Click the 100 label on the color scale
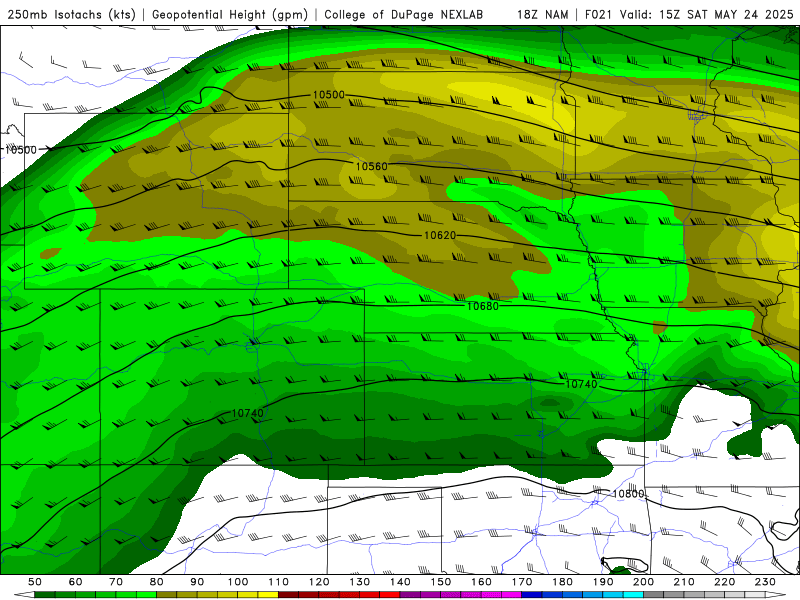800x600 pixels. point(238,582)
